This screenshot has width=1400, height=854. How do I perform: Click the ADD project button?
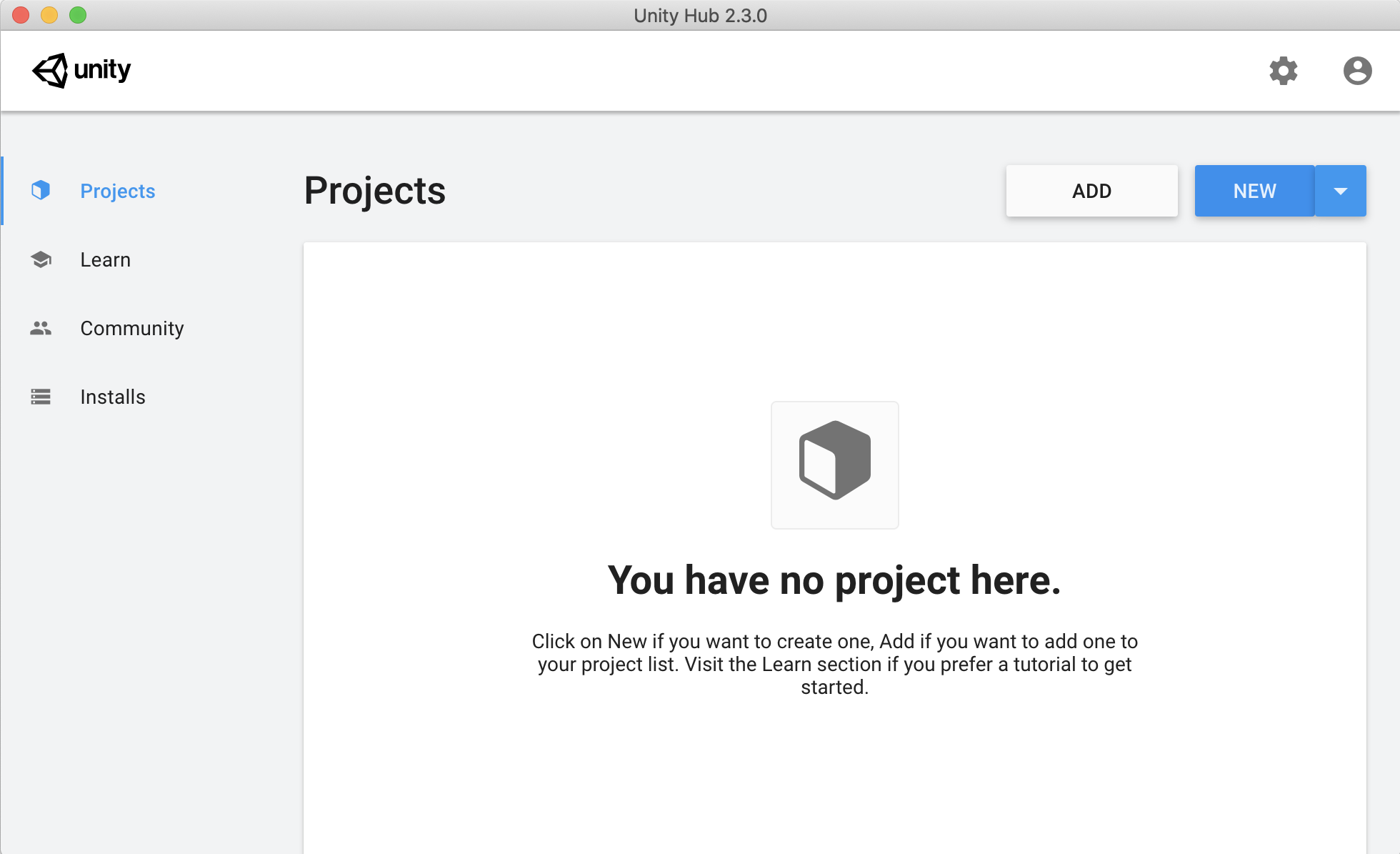pos(1092,190)
